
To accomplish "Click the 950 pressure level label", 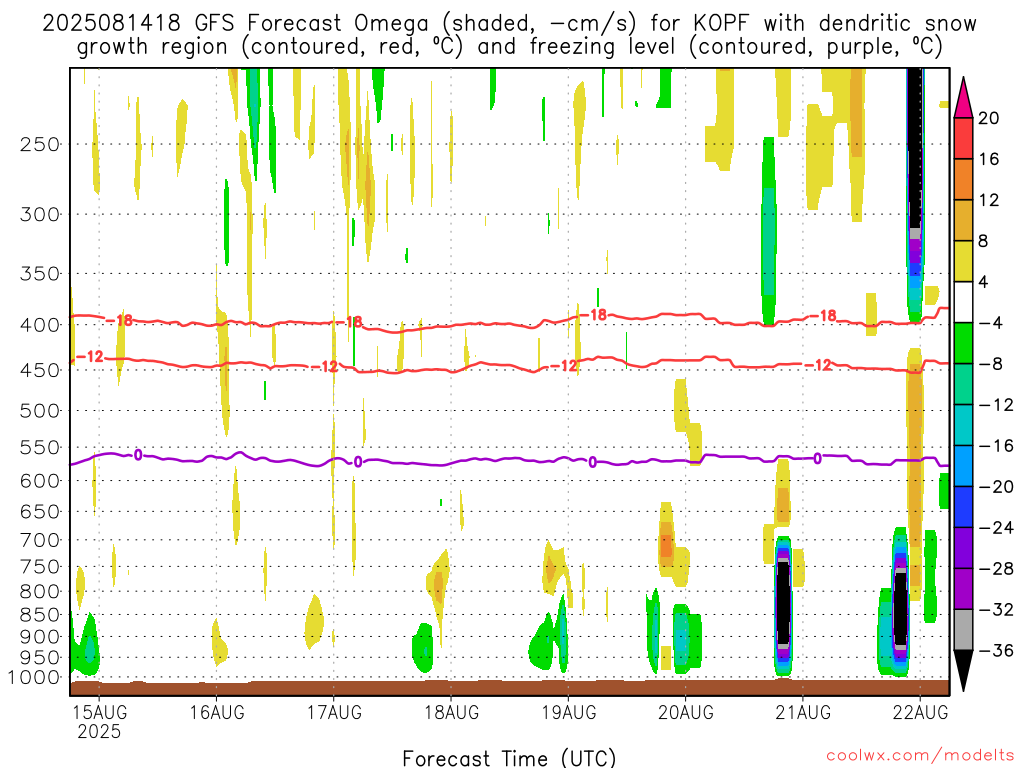I will coord(40,658).
